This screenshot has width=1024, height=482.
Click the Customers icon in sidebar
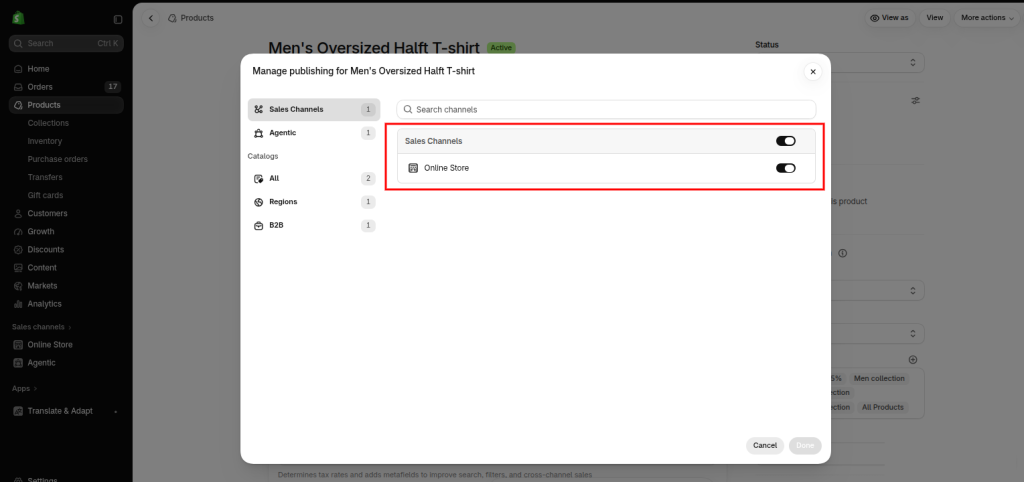(18, 214)
